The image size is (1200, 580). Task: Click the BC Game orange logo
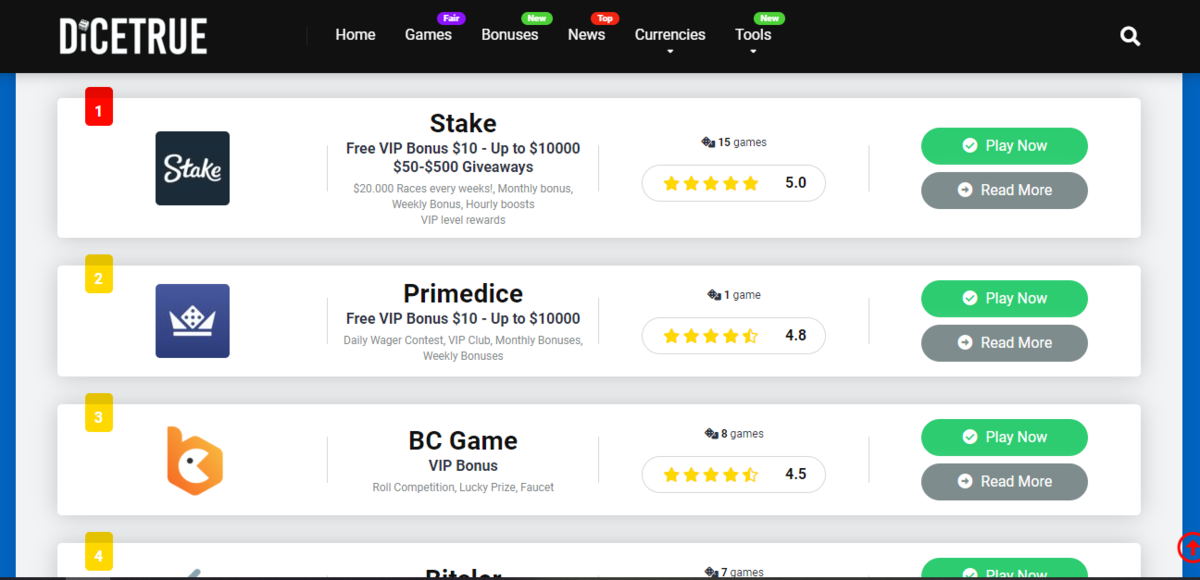pos(193,460)
